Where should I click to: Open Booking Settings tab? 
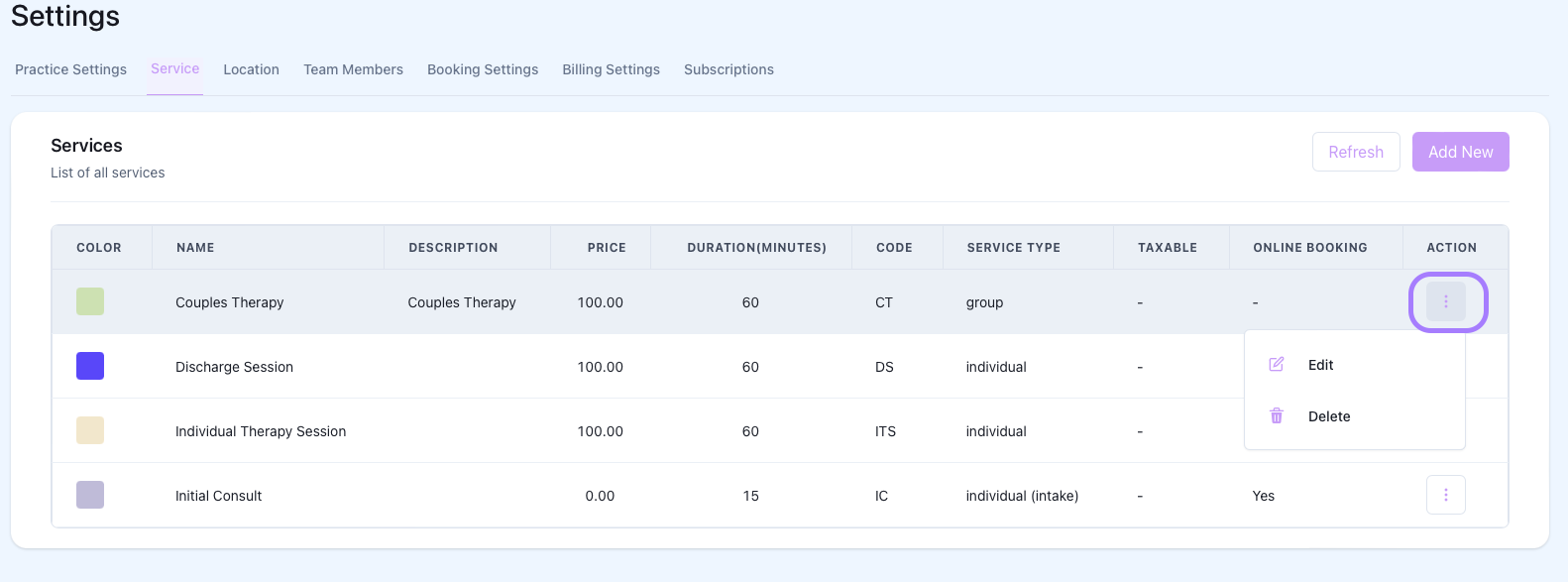point(483,69)
